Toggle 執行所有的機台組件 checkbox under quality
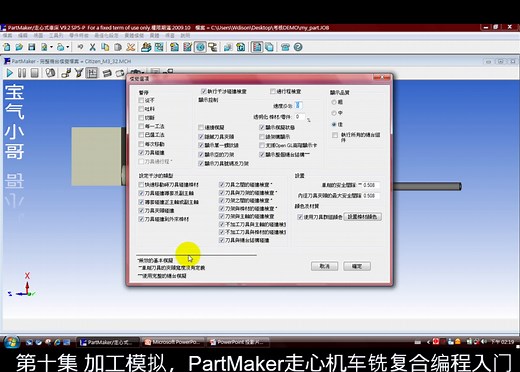This screenshot has width=520, height=372. (x=335, y=135)
